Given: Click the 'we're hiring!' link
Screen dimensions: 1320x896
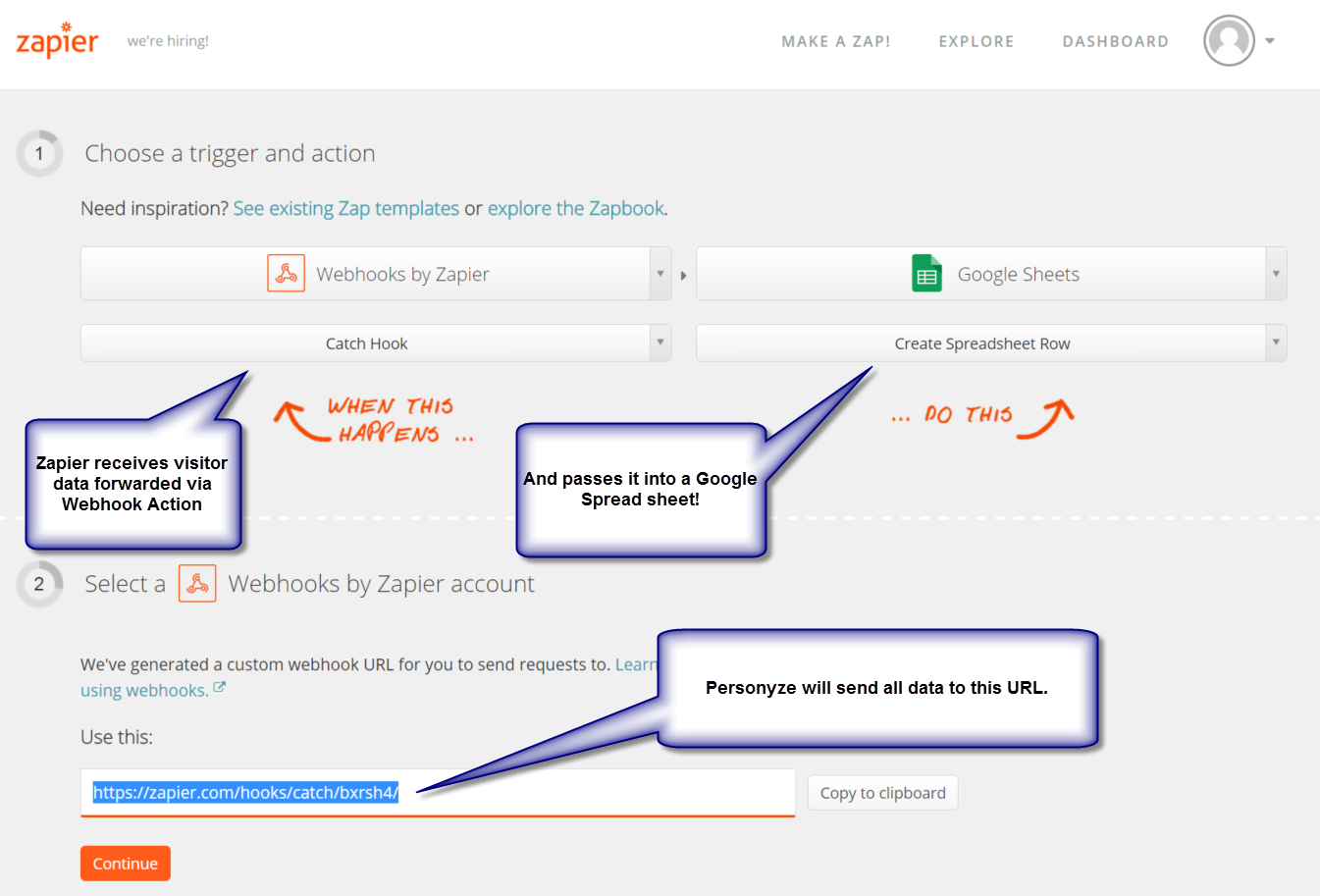Looking at the screenshot, I should tap(168, 41).
